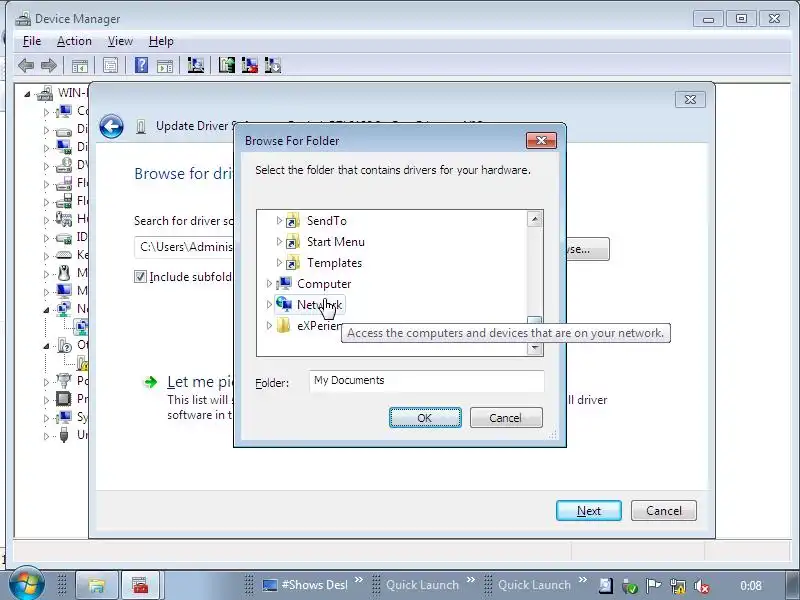Toggle the show/hide console tree toolbar icon
Viewport: 800px width, 600px height.
80,65
